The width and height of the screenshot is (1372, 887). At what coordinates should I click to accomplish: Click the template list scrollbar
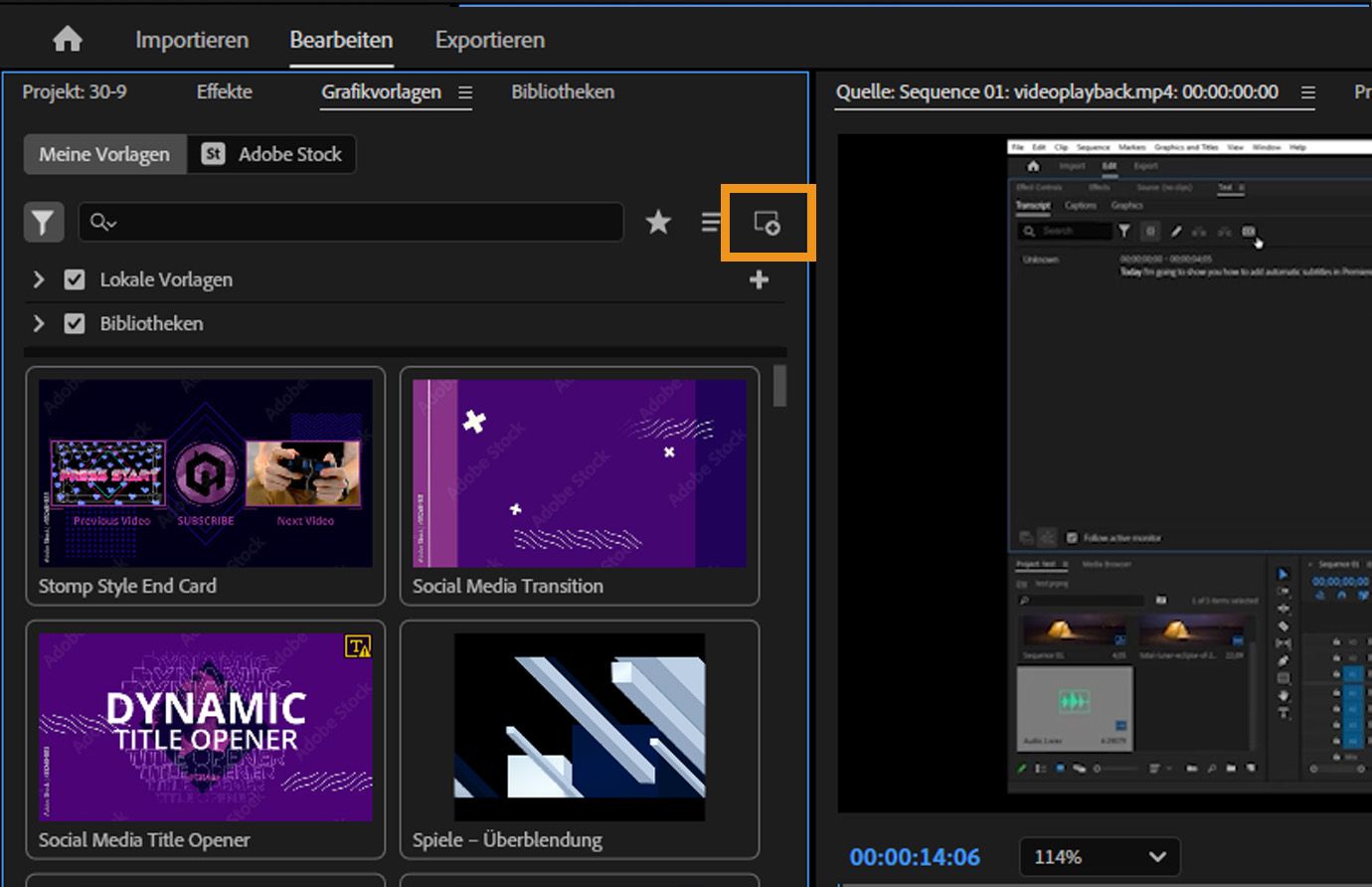point(779,387)
